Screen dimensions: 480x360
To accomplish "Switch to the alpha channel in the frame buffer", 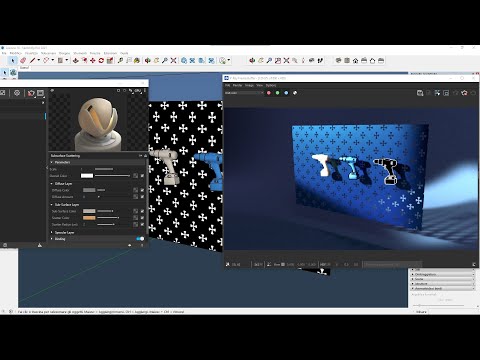I will coord(295,93).
